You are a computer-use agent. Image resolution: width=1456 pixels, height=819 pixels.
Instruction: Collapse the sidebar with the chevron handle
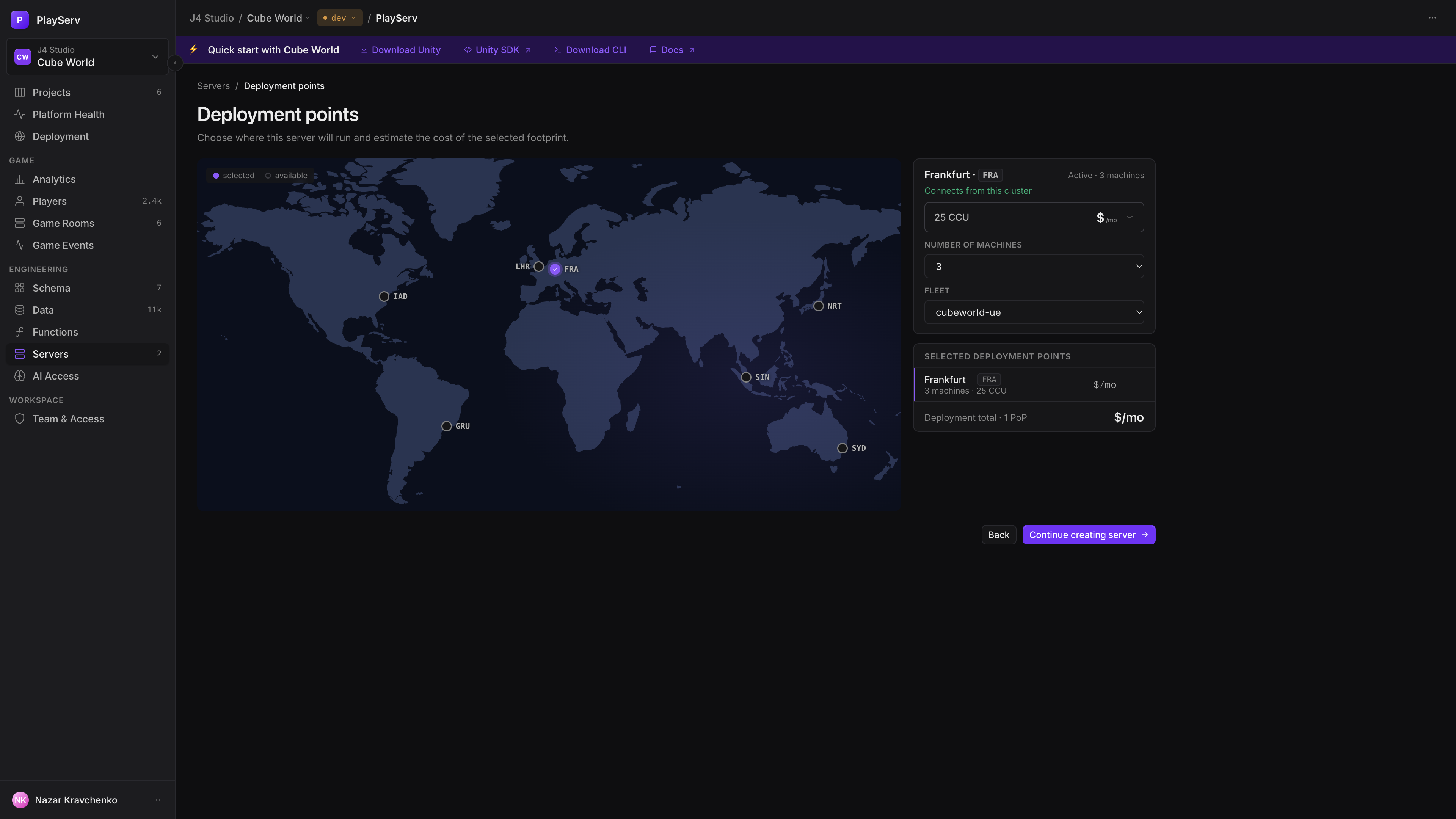pos(175,63)
